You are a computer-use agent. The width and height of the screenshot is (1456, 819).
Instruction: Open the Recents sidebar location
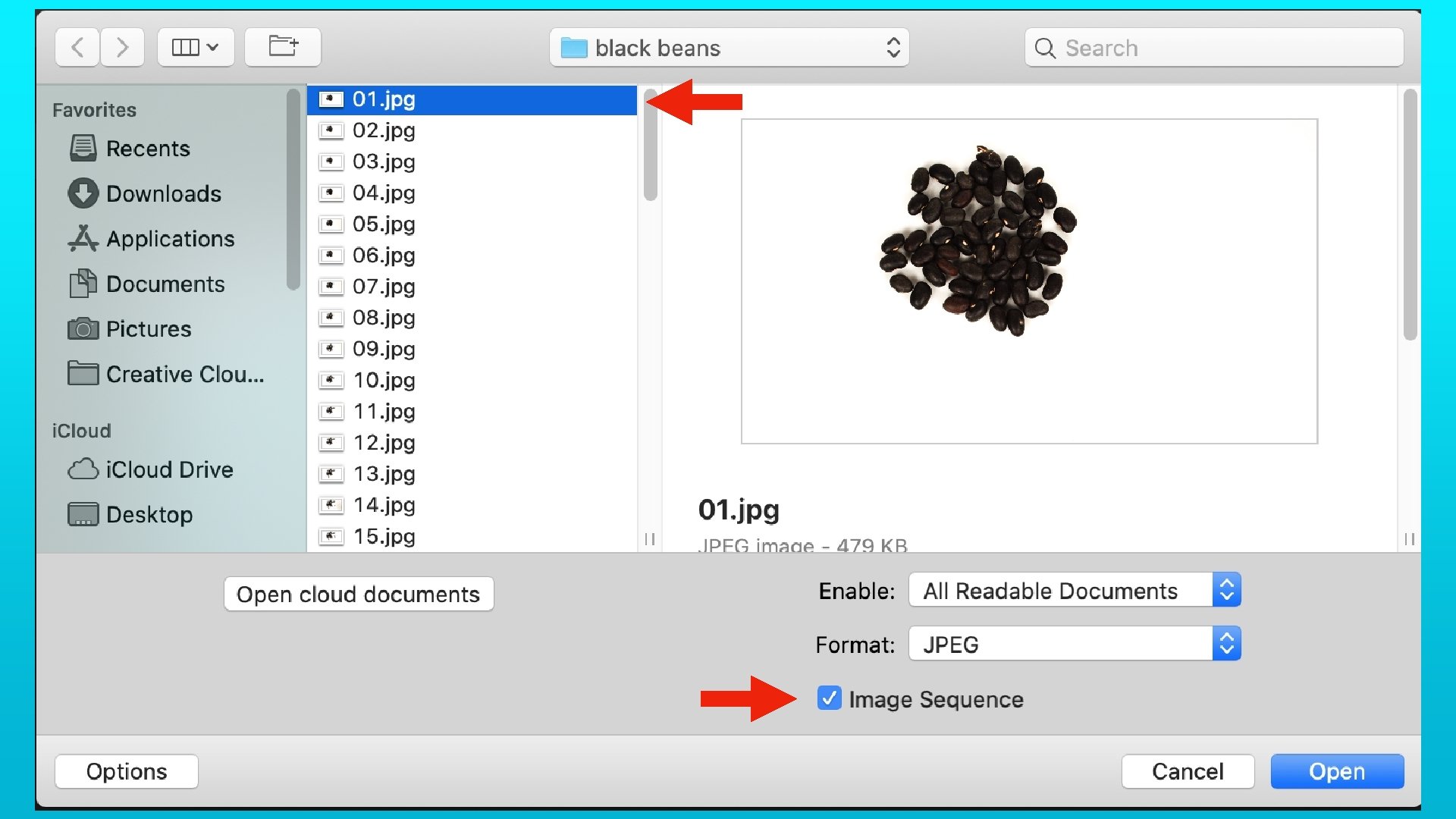tap(147, 149)
